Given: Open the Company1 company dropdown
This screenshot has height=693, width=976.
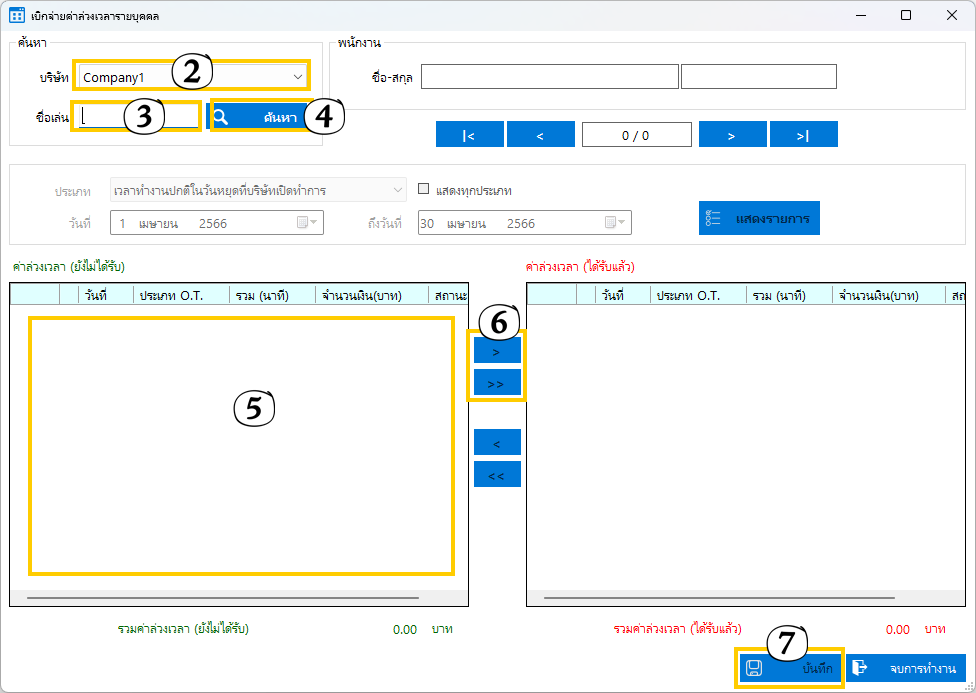Looking at the screenshot, I should [x=298, y=77].
